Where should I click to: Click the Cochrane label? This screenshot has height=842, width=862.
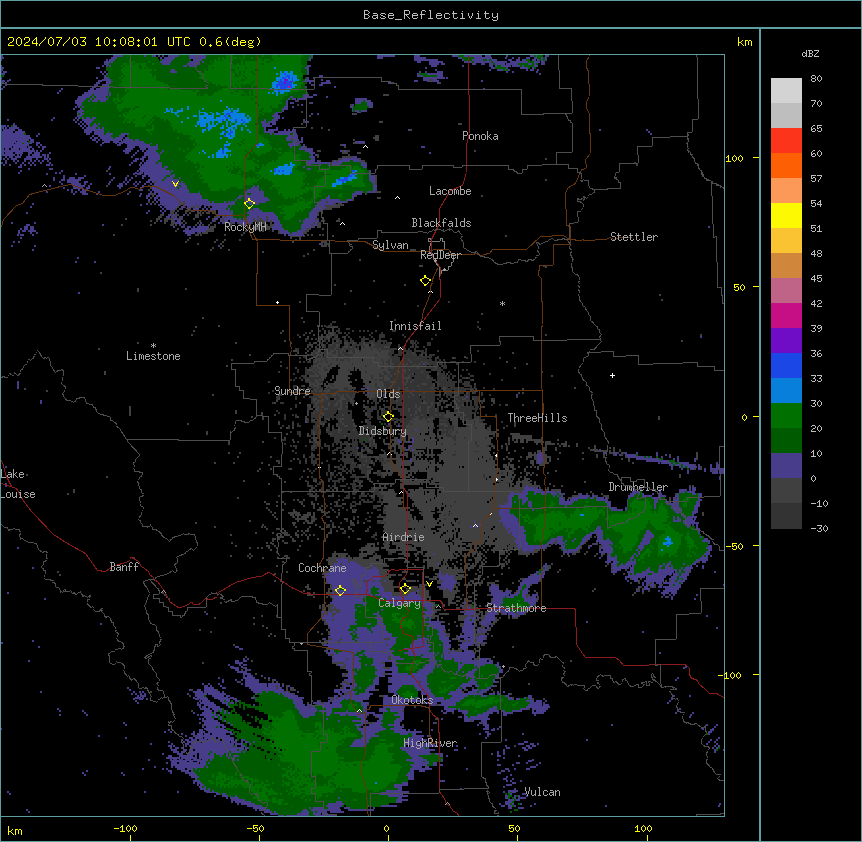coord(322,568)
